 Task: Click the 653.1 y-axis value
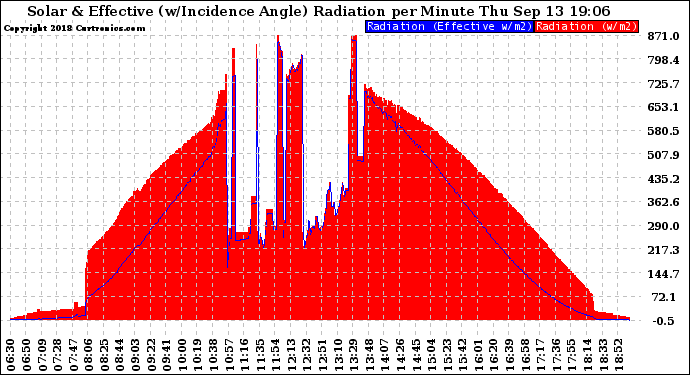[x=663, y=107]
